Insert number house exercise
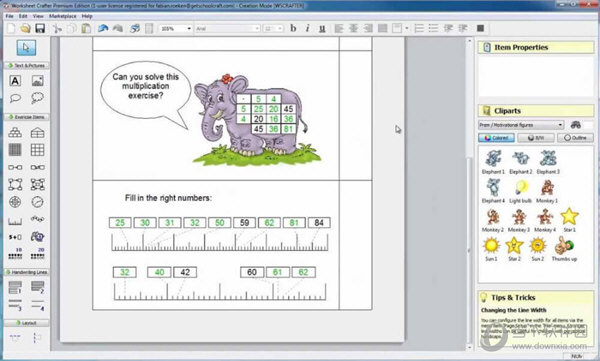 pyautogui.click(x=38, y=133)
